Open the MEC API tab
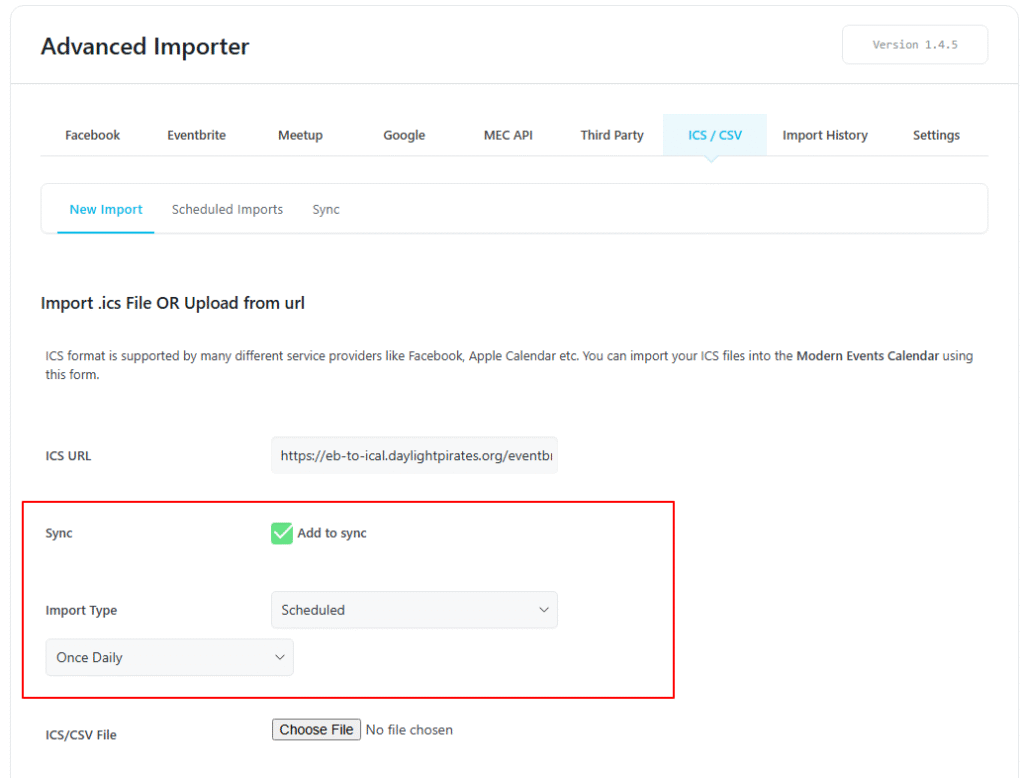Image resolution: width=1024 pixels, height=778 pixels. [x=508, y=135]
